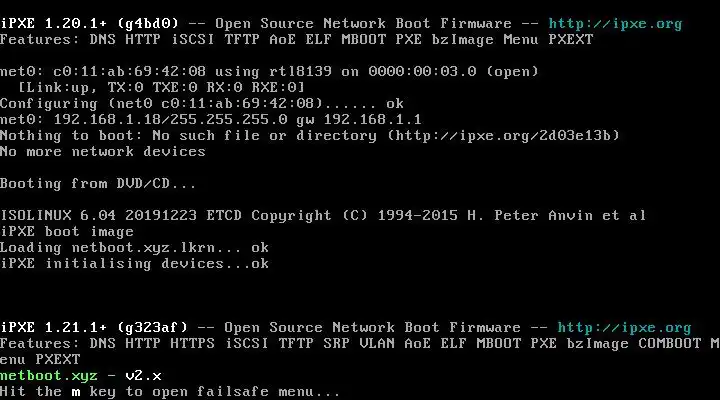
Task: Click the 'iPXE initialising devices' line
Action: (134, 263)
